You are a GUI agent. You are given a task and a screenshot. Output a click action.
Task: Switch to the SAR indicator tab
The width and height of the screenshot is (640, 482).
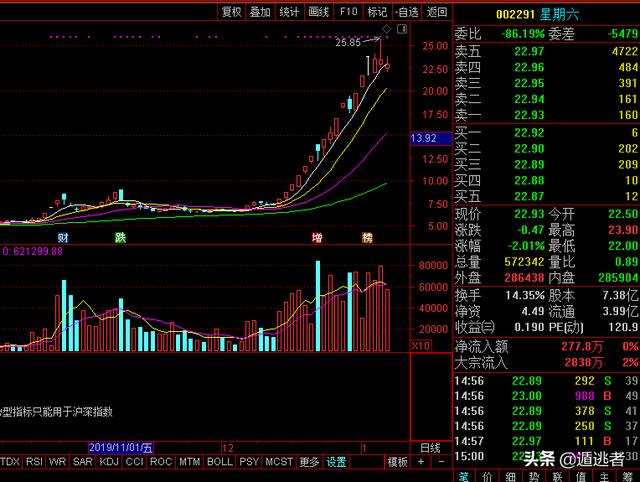(x=82, y=462)
